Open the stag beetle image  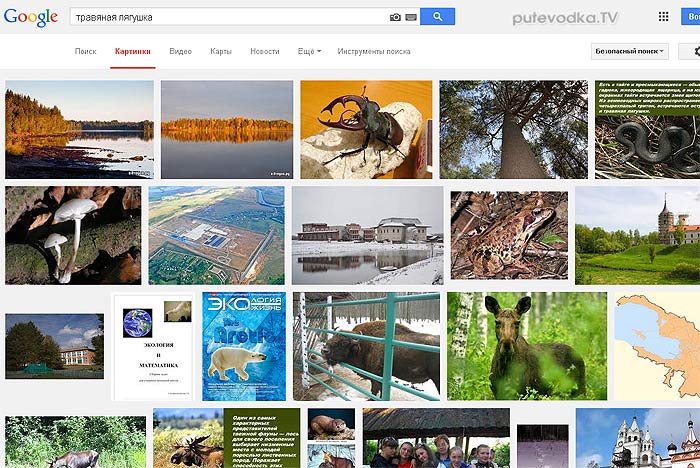pyautogui.click(x=366, y=130)
